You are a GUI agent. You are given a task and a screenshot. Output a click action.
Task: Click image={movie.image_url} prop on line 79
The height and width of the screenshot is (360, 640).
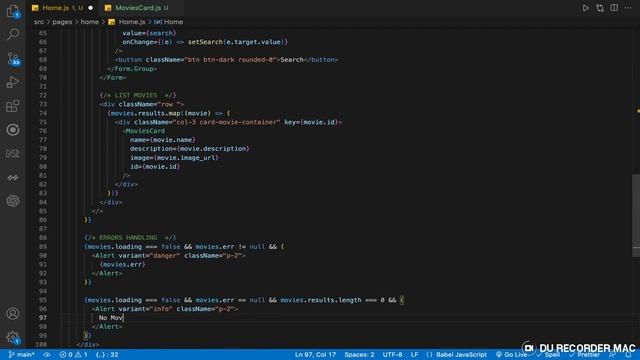tap(174, 158)
